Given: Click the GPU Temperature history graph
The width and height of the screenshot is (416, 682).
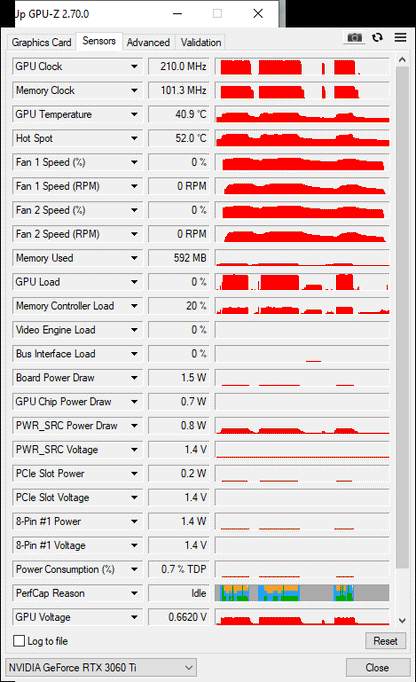Looking at the screenshot, I should click(x=302, y=114).
